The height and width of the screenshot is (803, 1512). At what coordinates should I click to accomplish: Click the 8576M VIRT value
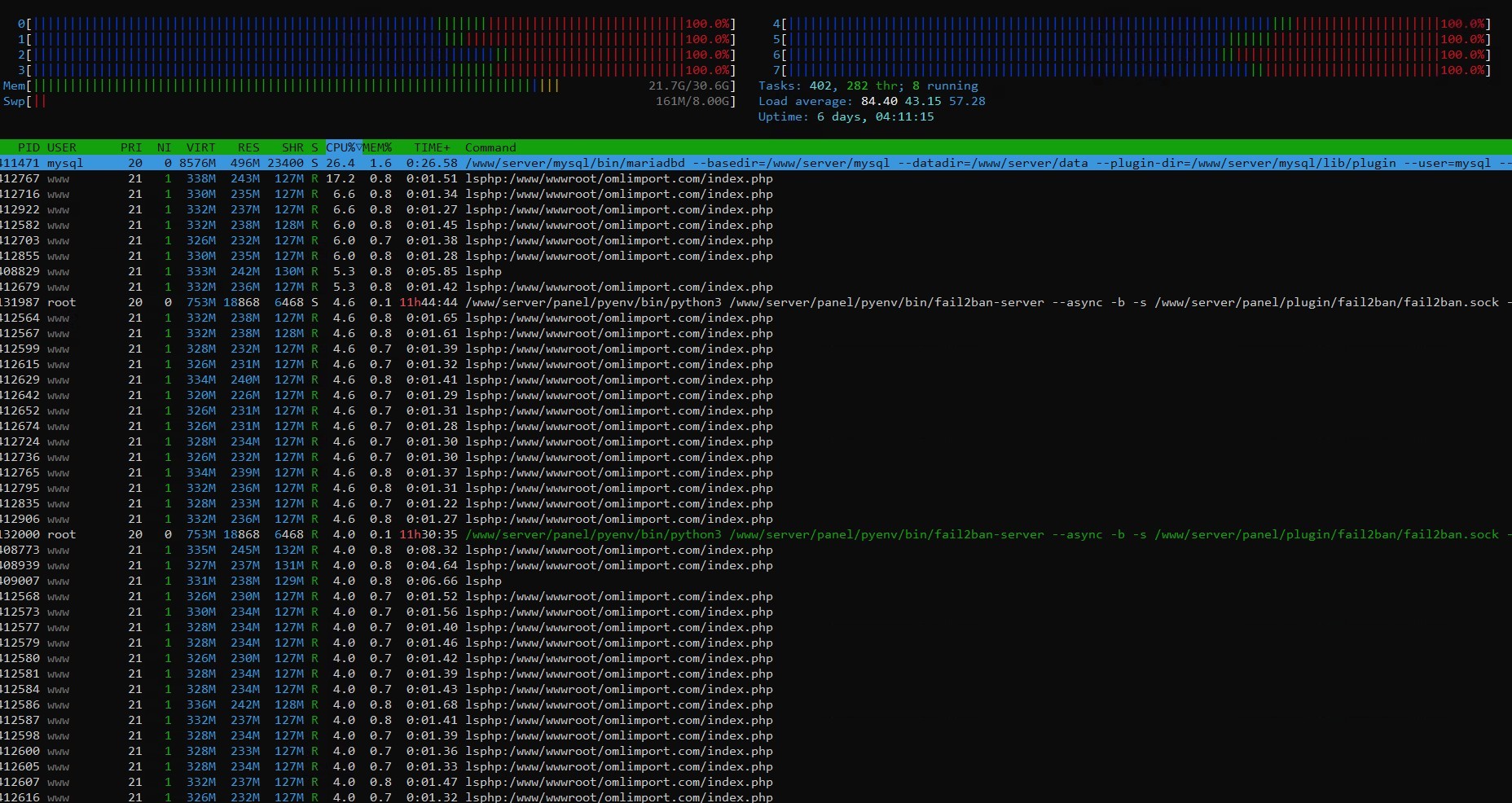[x=198, y=163]
